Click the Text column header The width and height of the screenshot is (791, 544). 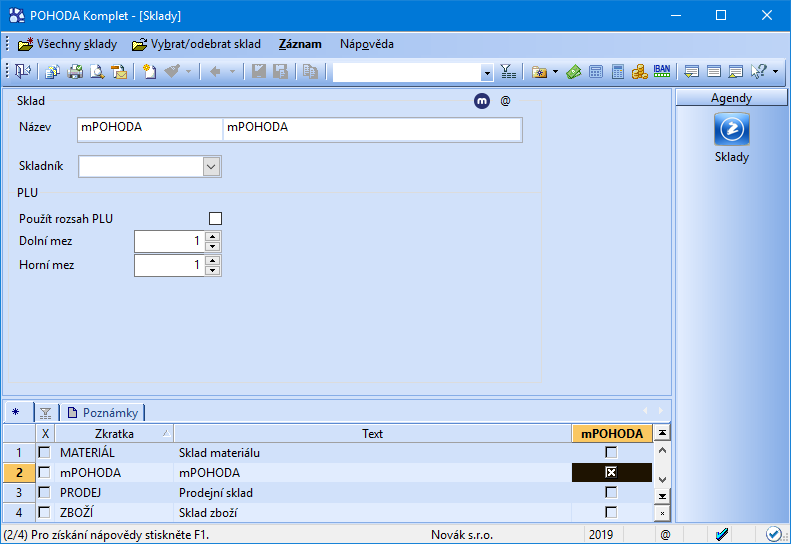372,433
